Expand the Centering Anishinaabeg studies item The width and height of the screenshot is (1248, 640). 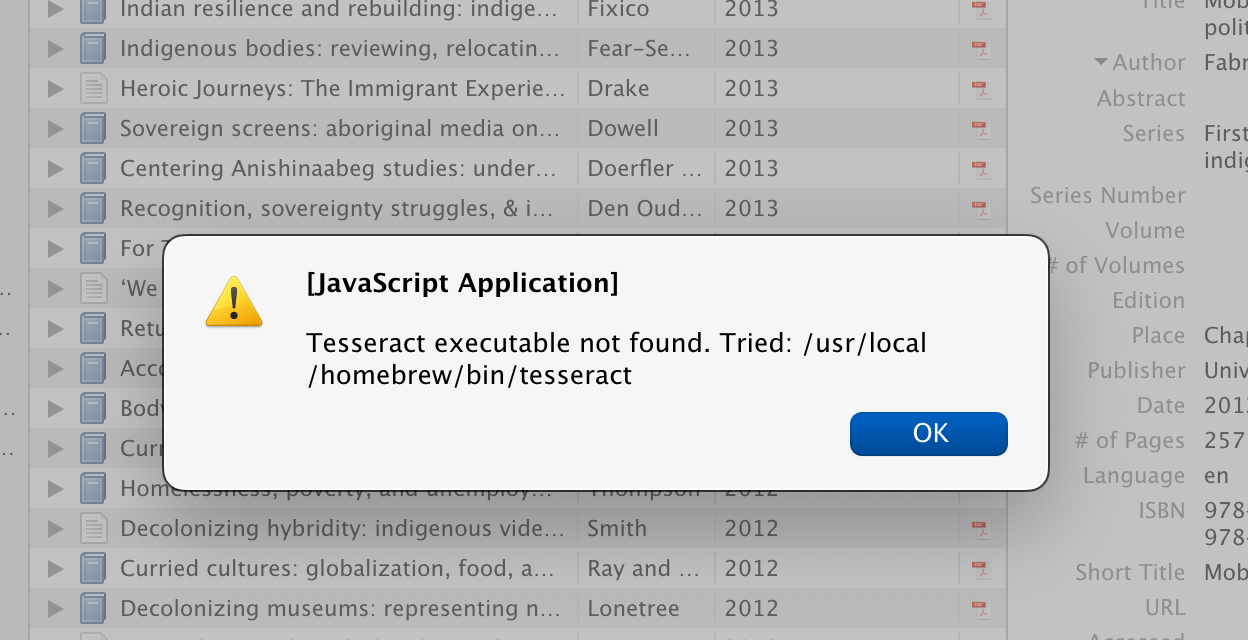[55, 168]
